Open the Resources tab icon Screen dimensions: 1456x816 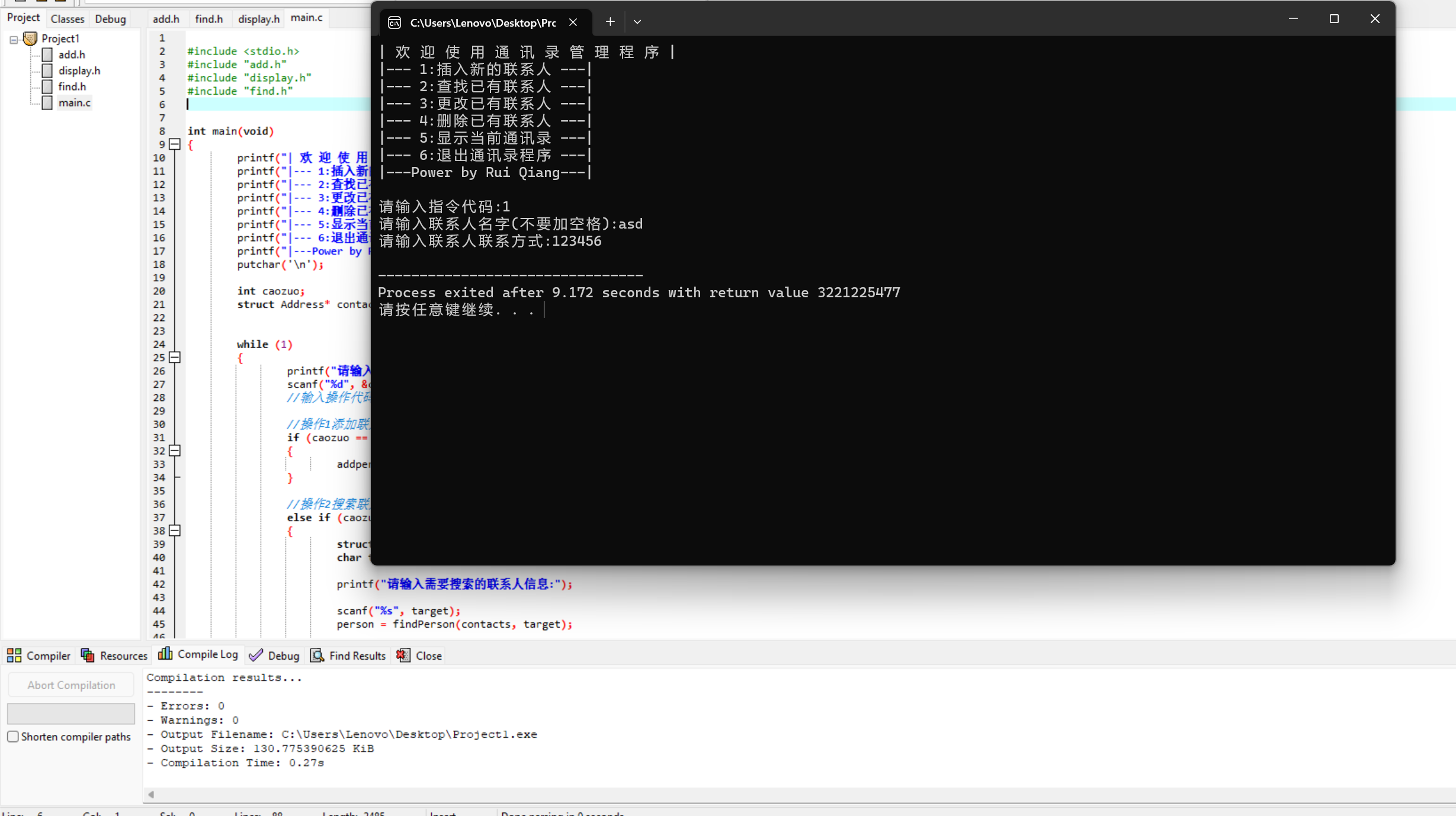(88, 655)
